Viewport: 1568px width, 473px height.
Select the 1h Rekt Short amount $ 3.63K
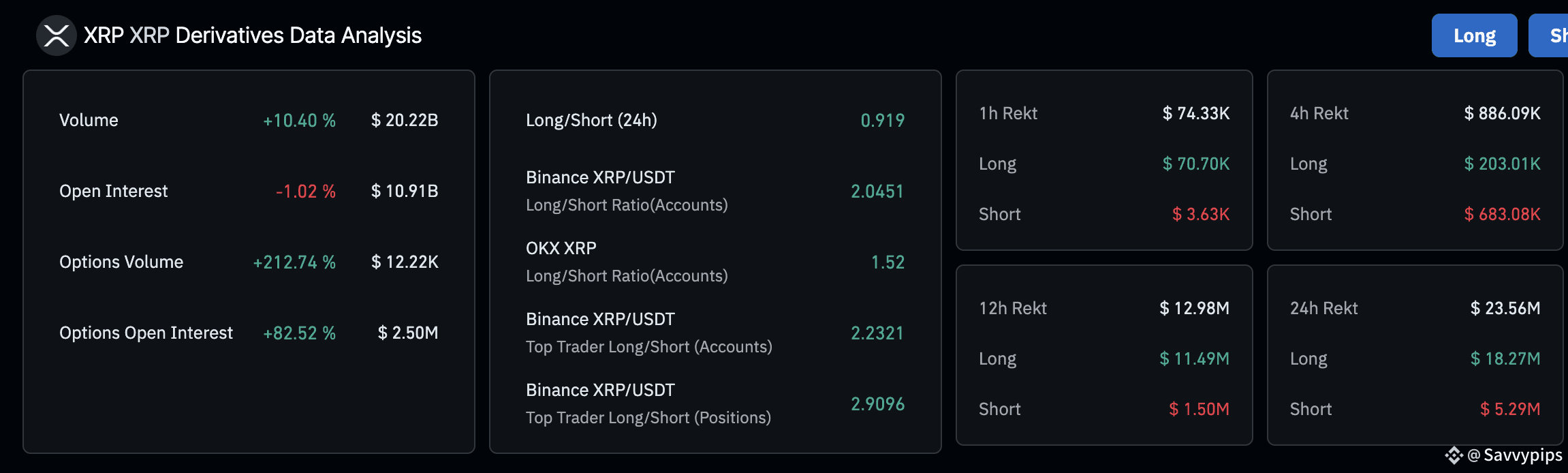(1201, 214)
